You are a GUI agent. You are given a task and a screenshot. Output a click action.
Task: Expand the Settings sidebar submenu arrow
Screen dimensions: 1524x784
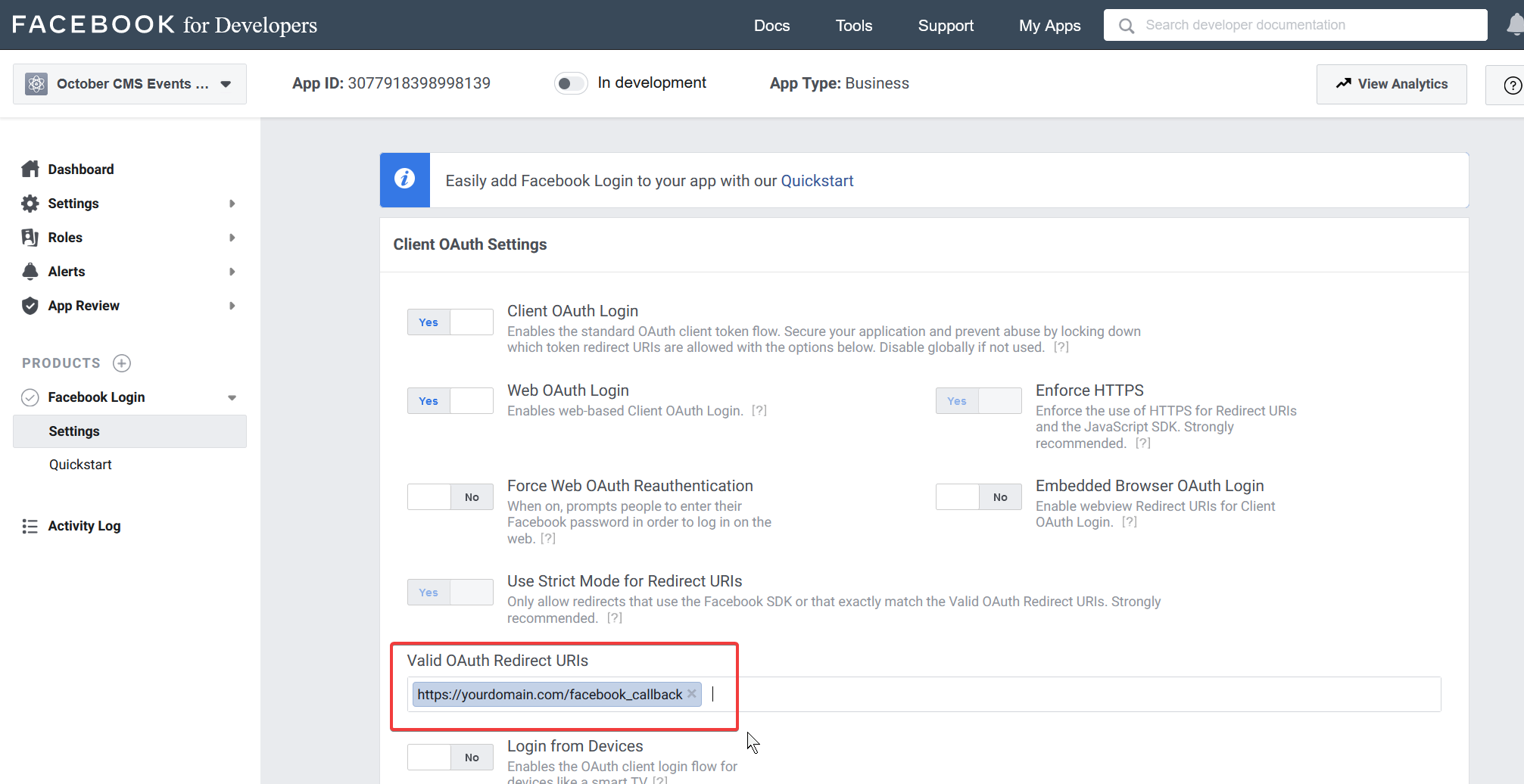(x=232, y=204)
